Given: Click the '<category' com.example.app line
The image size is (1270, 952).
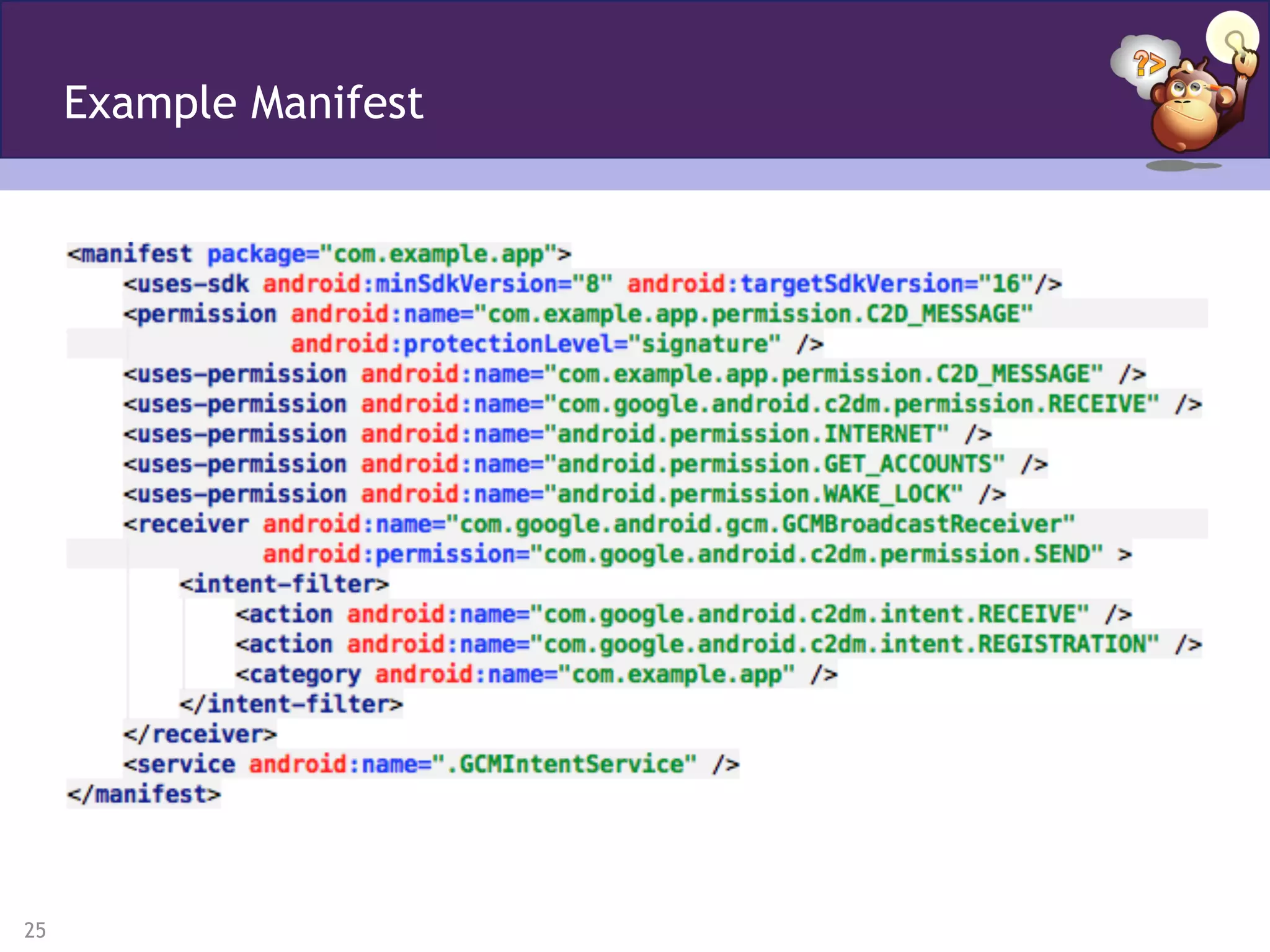Looking at the screenshot, I should (536, 674).
